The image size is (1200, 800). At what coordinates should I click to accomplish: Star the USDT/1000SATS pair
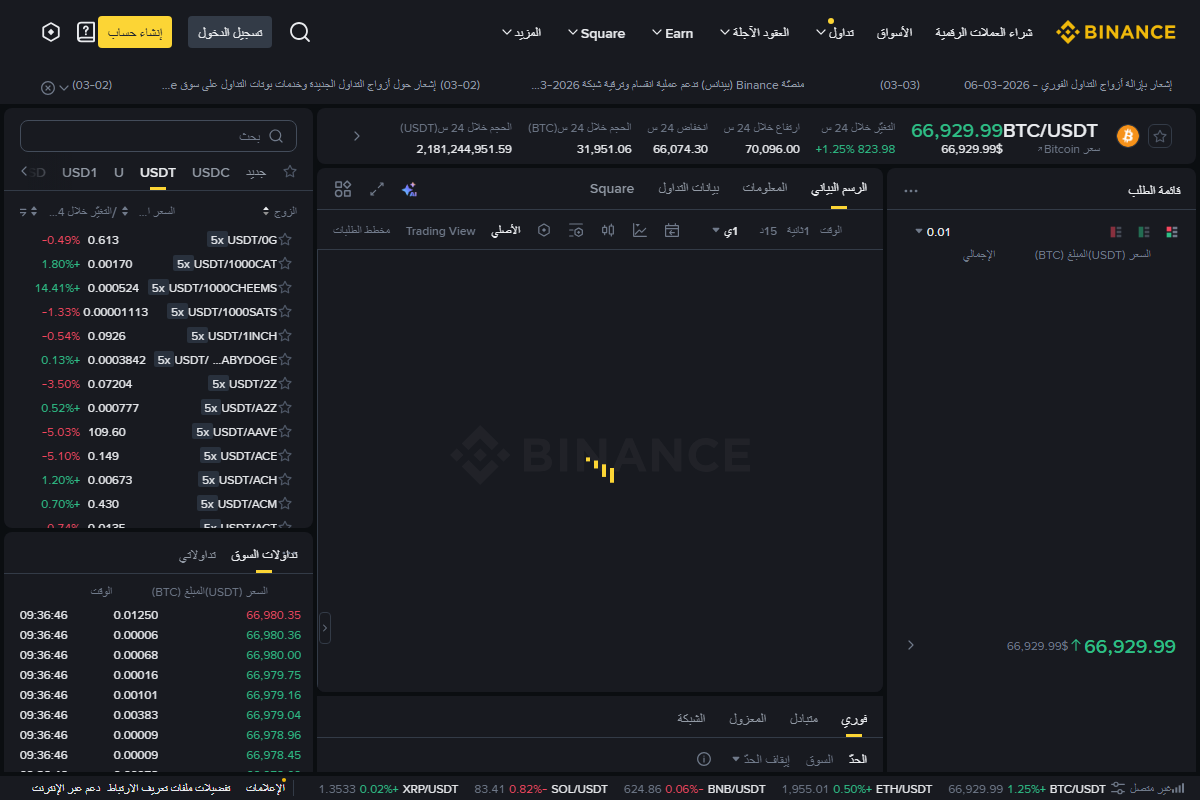coord(285,312)
